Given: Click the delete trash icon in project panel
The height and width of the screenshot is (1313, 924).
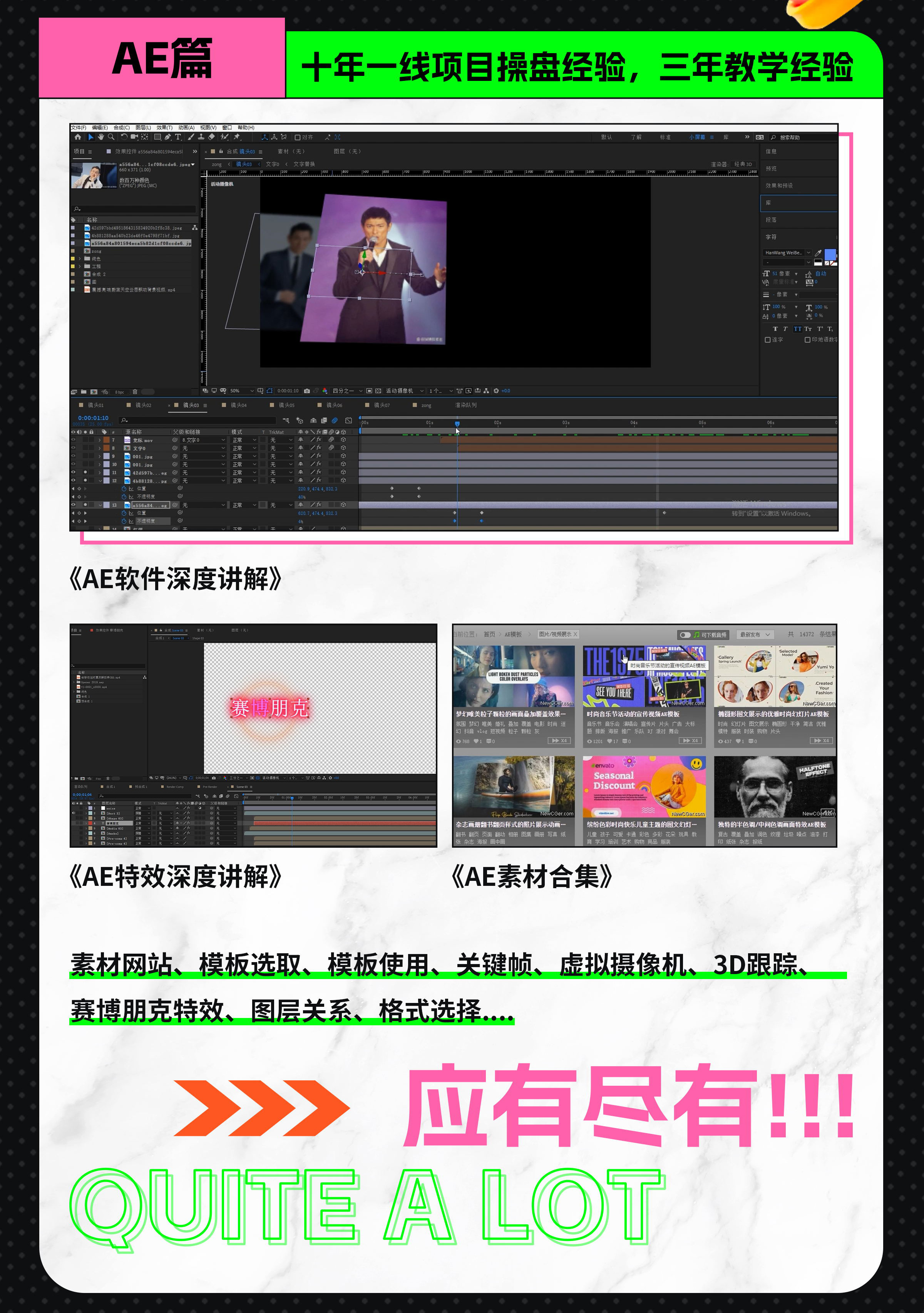Looking at the screenshot, I should [135, 392].
